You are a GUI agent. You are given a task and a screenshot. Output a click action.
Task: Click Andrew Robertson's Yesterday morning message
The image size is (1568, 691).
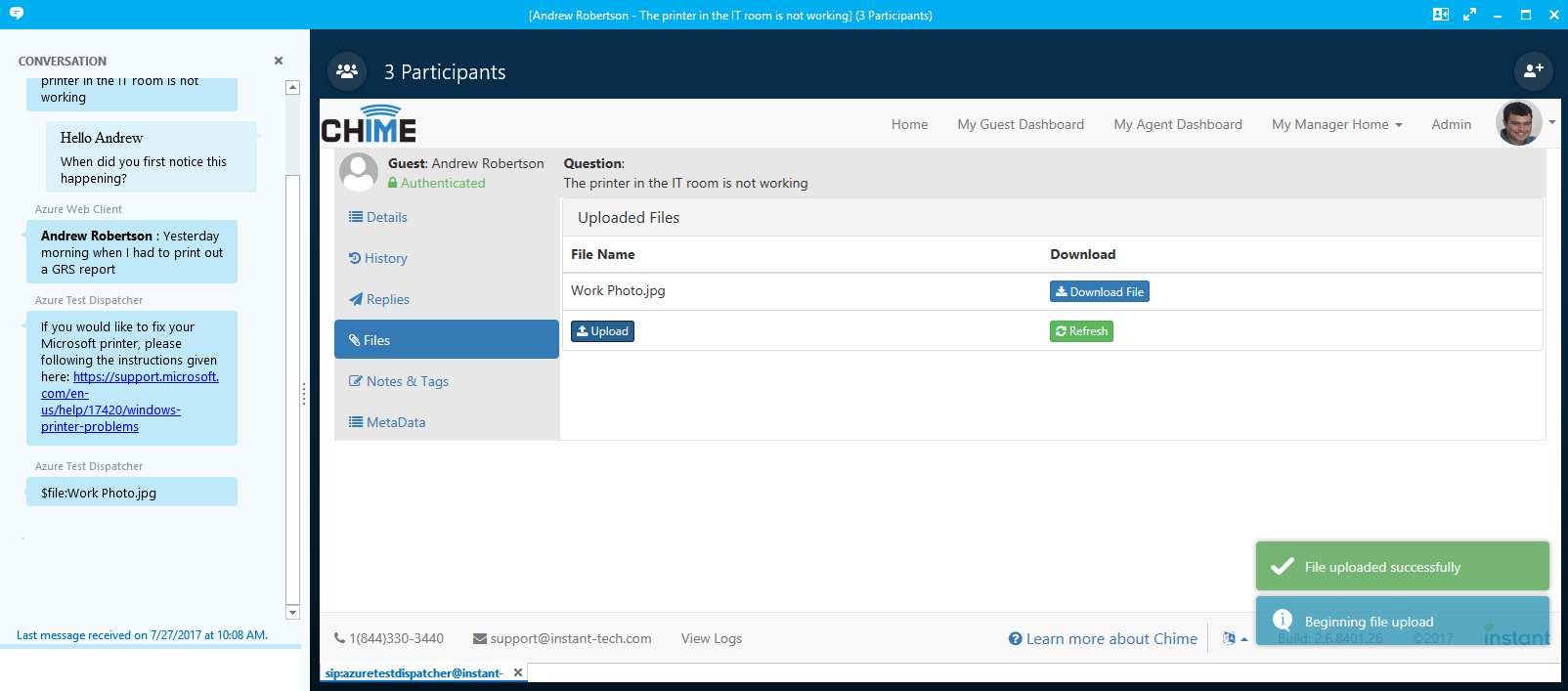pyautogui.click(x=132, y=251)
